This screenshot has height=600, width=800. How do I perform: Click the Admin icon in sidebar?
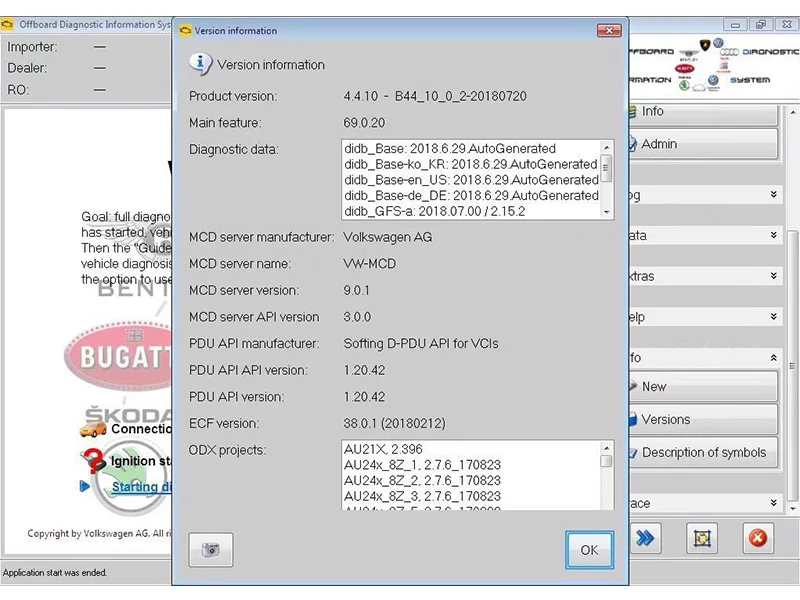tap(633, 144)
